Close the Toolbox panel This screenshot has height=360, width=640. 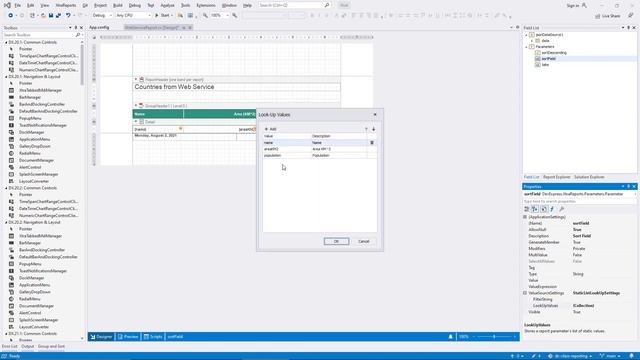click(x=81, y=28)
